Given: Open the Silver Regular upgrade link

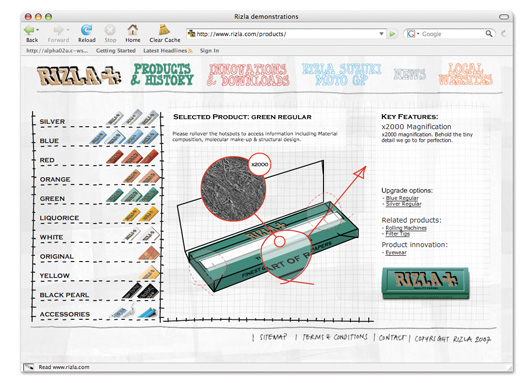Looking at the screenshot, I should click(403, 204).
